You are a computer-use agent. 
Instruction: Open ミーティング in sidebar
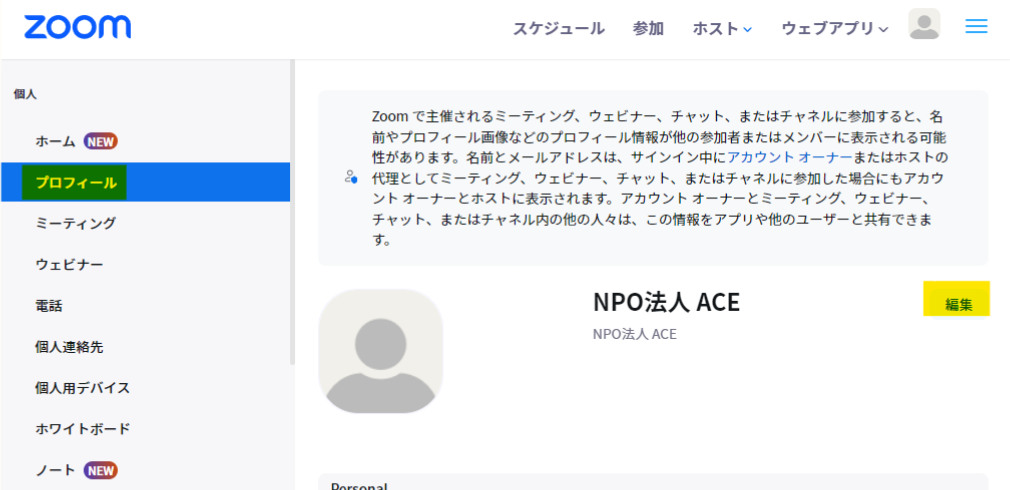pos(76,223)
